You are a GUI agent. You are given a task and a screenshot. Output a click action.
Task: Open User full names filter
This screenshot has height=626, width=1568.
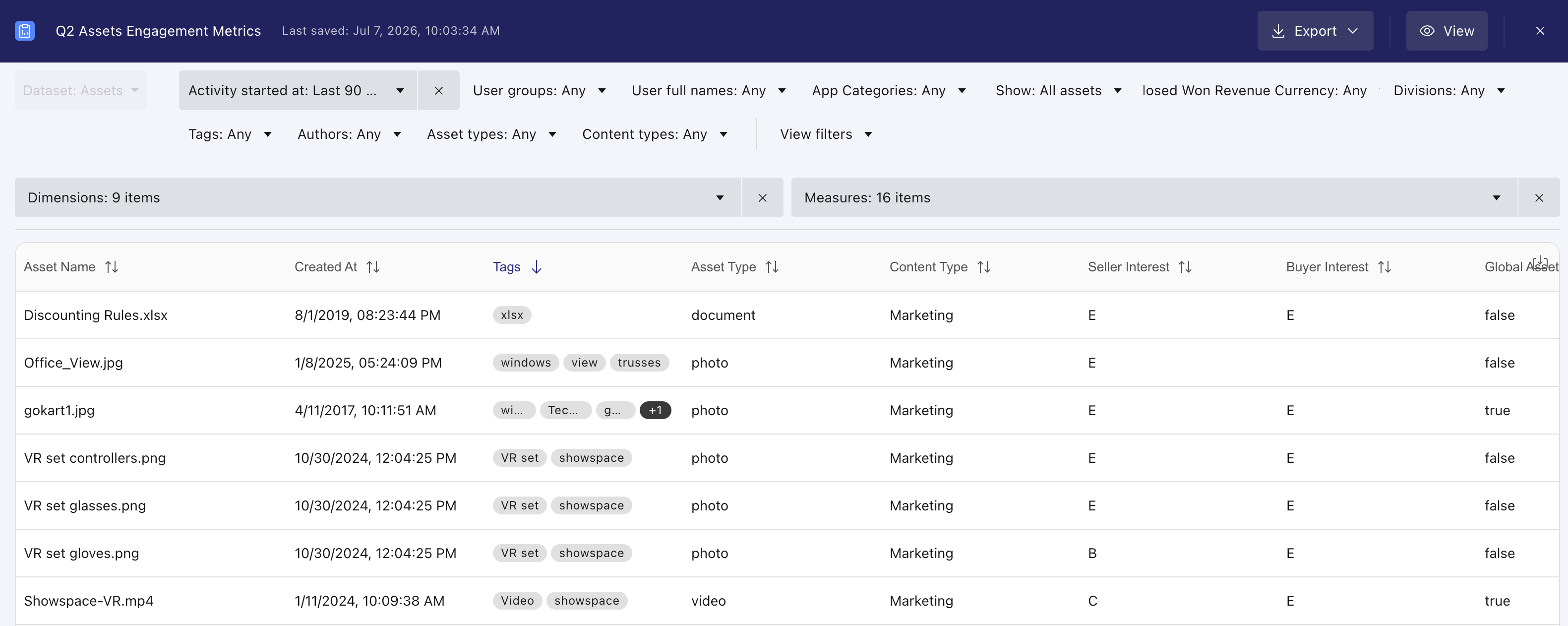[709, 90]
